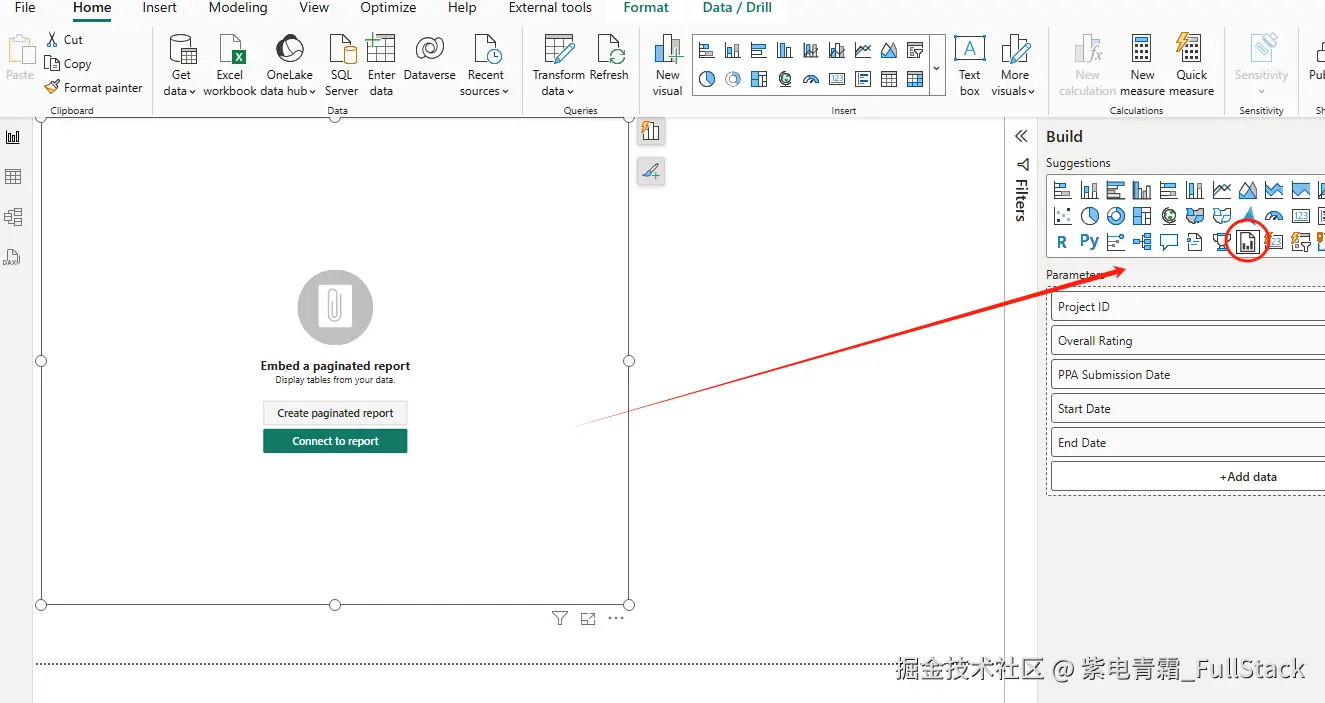Add the Smart narrative visual
This screenshot has height=703, width=1325.
pyautogui.click(x=1195, y=241)
